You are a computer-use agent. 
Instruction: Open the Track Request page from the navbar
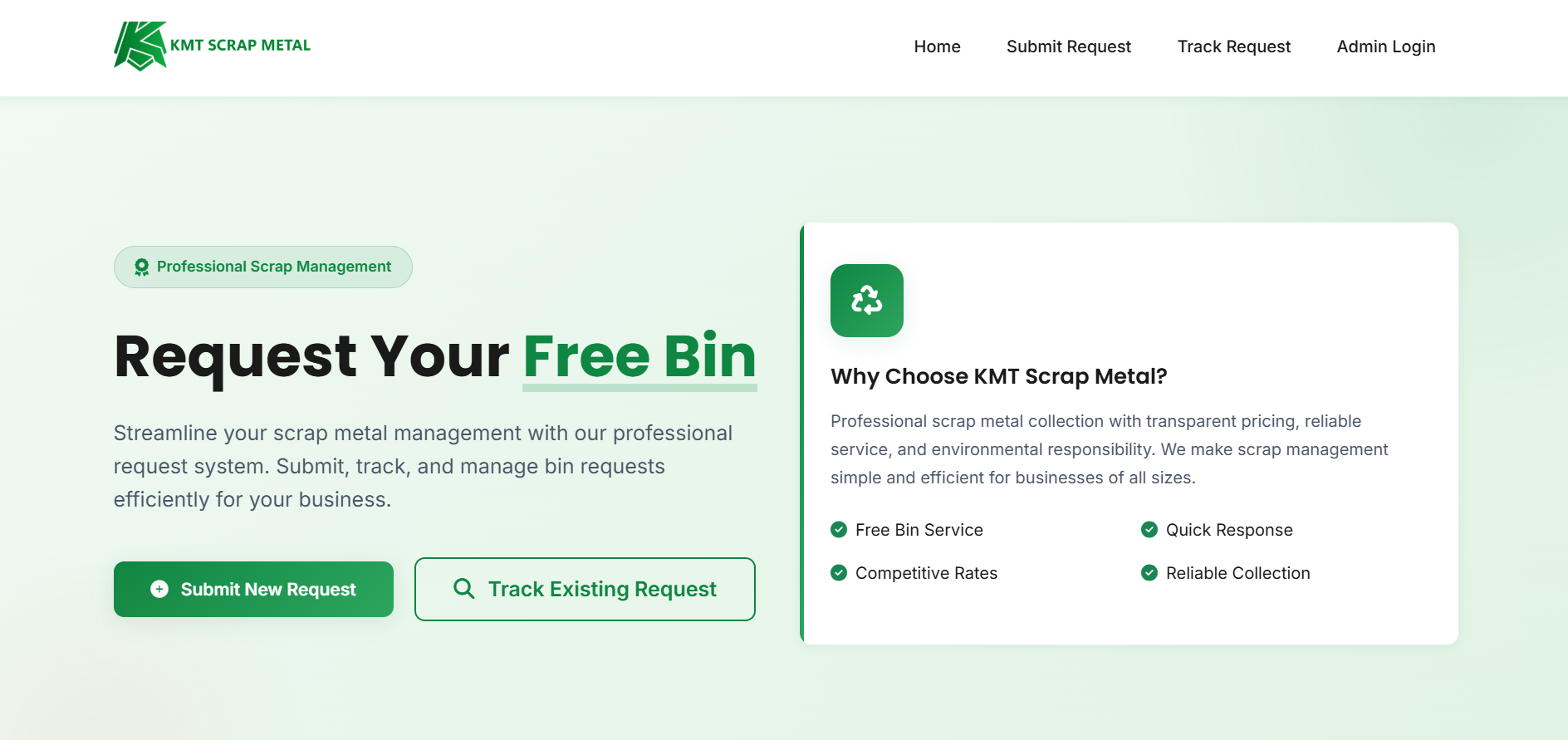pyautogui.click(x=1233, y=47)
